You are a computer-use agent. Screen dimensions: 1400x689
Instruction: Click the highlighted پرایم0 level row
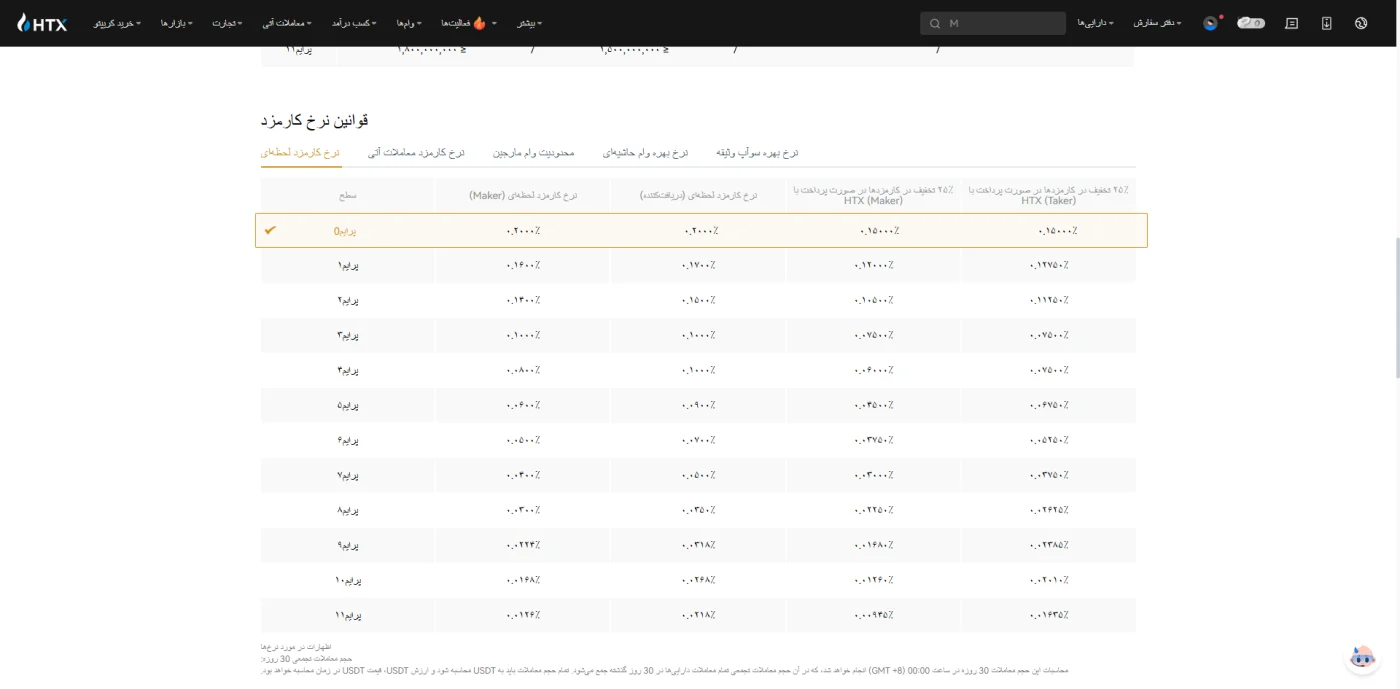coord(701,230)
